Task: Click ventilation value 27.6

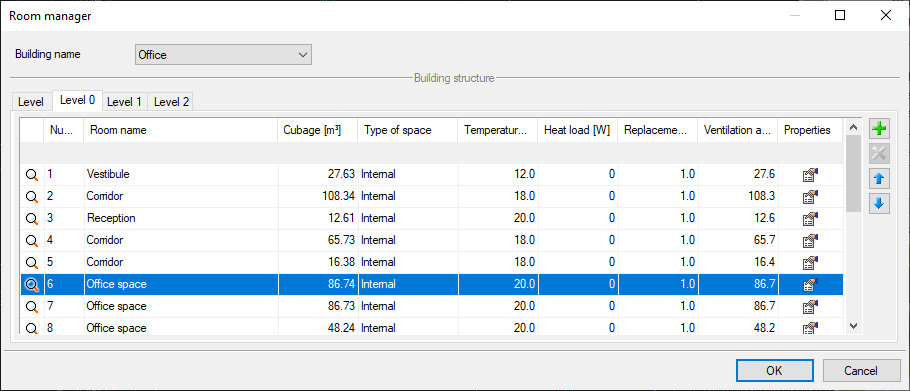Action: [x=764, y=175]
